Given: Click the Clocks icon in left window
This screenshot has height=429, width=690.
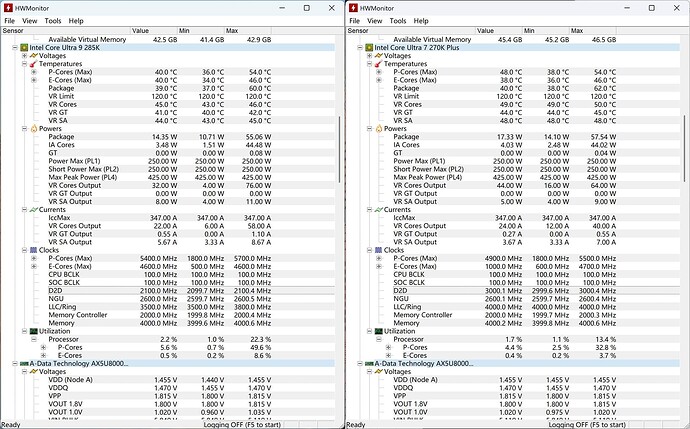Looking at the screenshot, I should [x=33, y=250].
